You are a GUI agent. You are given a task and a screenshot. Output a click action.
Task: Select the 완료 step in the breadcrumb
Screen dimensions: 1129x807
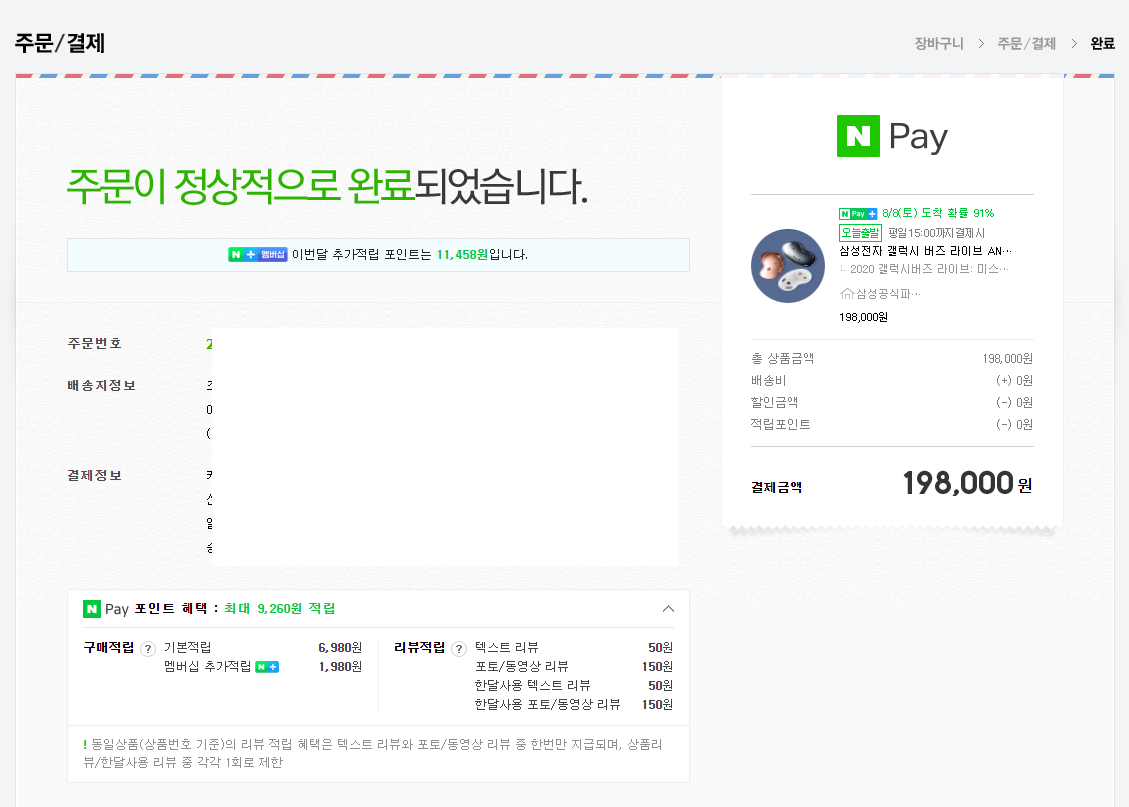[x=1102, y=43]
